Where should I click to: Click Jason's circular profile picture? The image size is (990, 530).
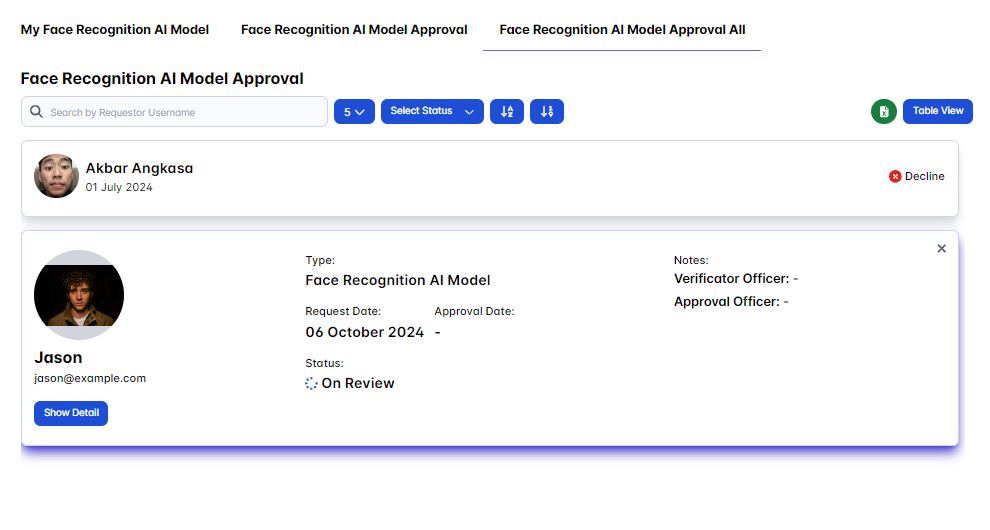coord(79,295)
